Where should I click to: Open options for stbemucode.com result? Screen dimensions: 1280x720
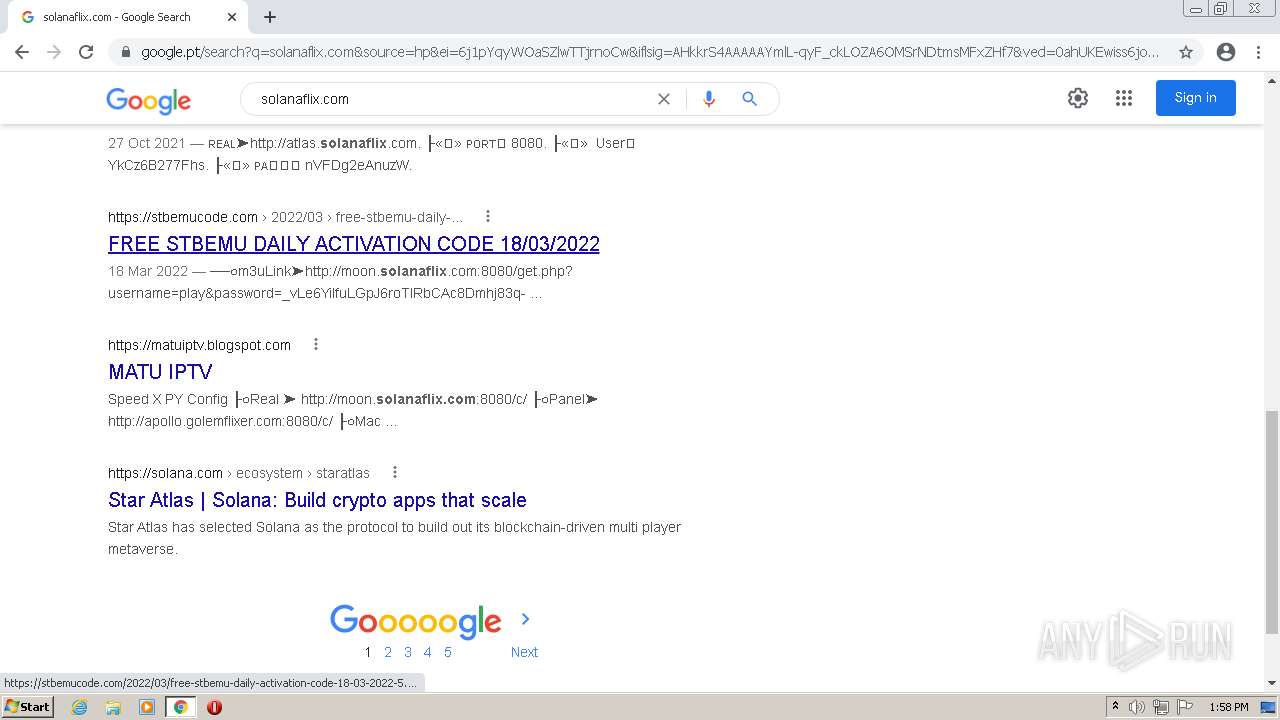[488, 216]
